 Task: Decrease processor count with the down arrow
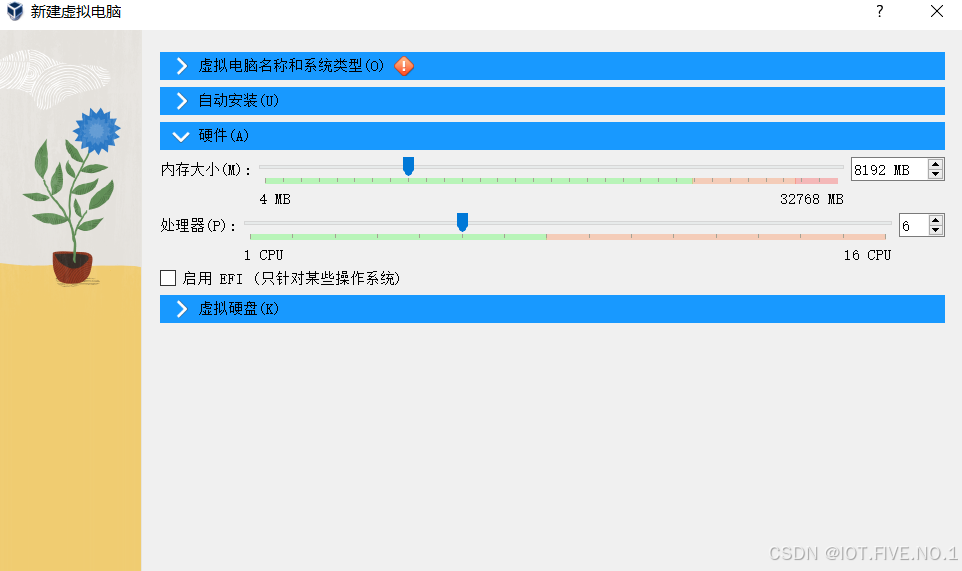[935, 231]
